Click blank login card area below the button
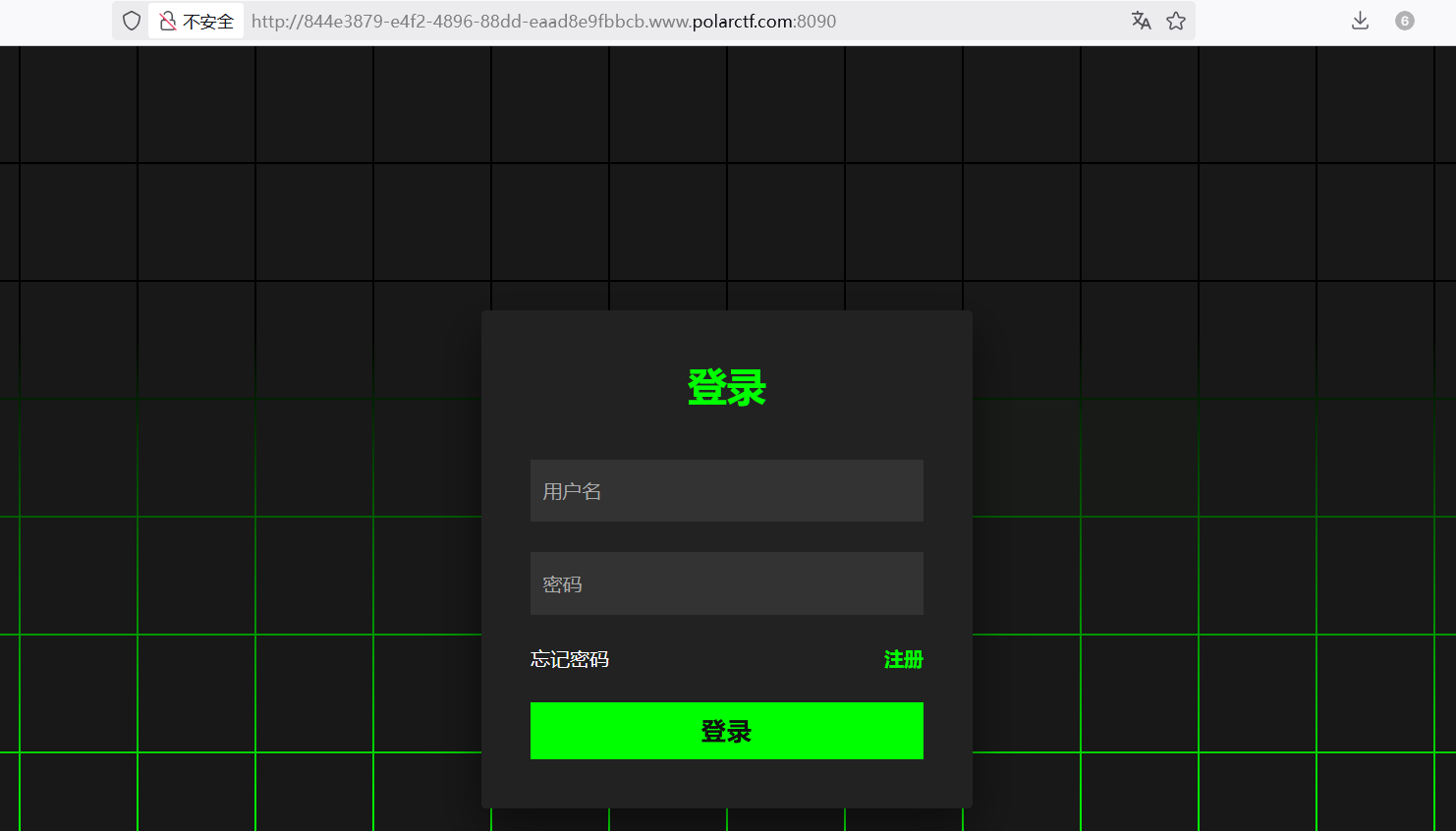Screen dimensions: 1456x831 (x=726, y=784)
